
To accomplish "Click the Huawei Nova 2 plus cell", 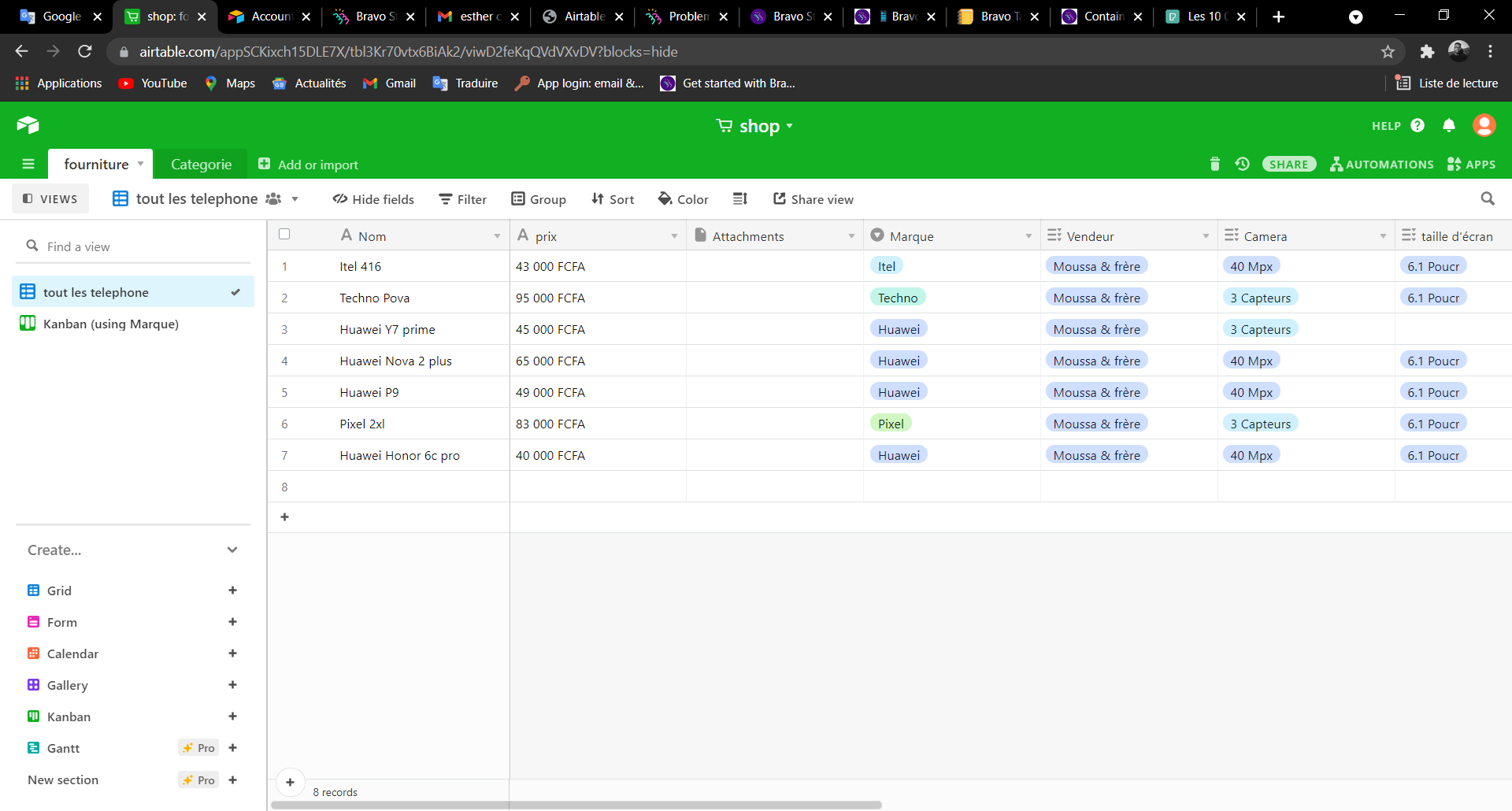I will 396,361.
